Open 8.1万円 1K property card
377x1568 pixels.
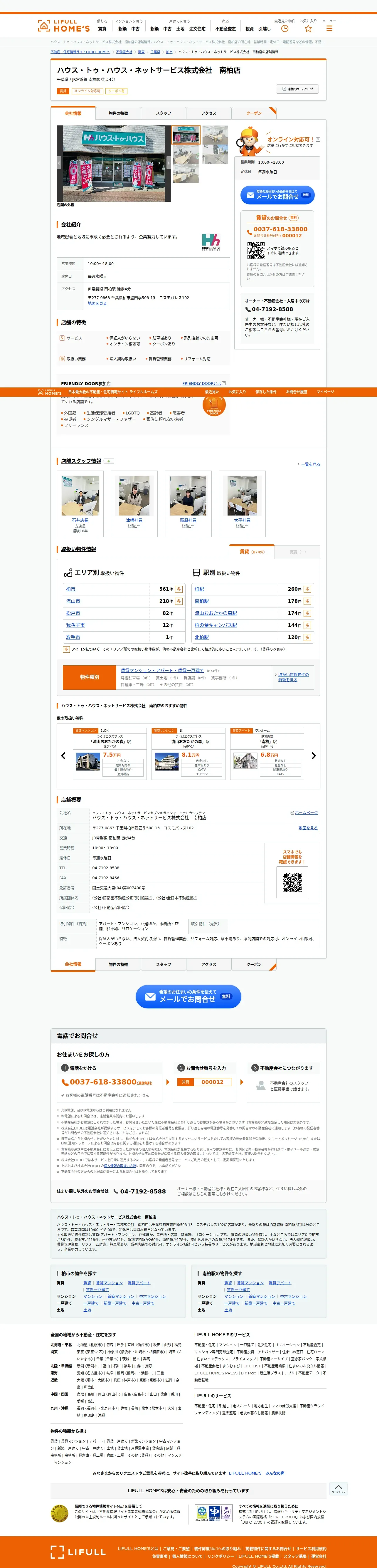(188, 753)
